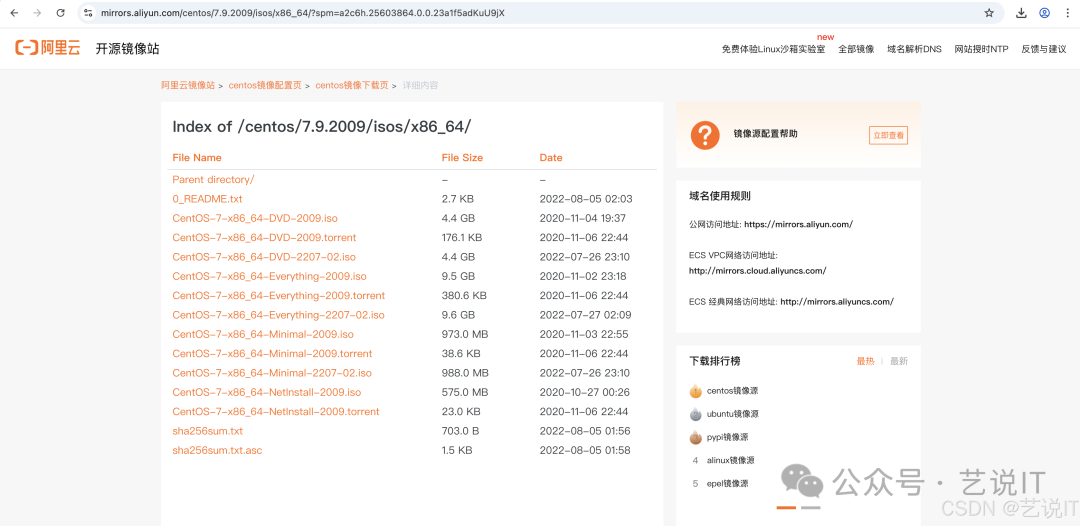Open the browser downloads icon

click(x=1021, y=13)
